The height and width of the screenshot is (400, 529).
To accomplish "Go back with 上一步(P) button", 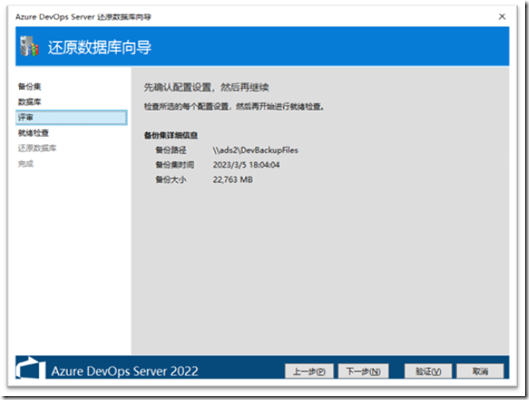I will [309, 371].
